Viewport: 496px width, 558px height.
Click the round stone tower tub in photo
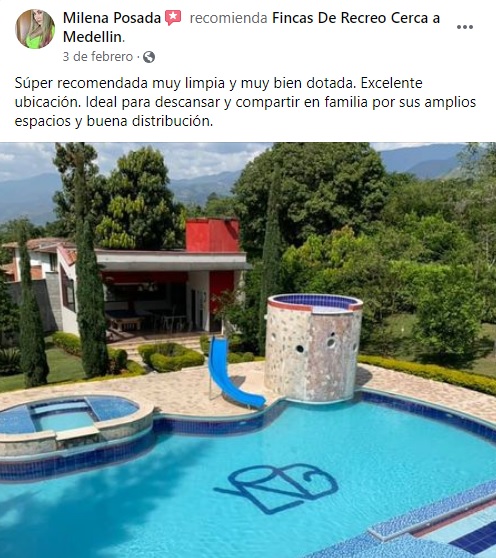pyautogui.click(x=313, y=347)
